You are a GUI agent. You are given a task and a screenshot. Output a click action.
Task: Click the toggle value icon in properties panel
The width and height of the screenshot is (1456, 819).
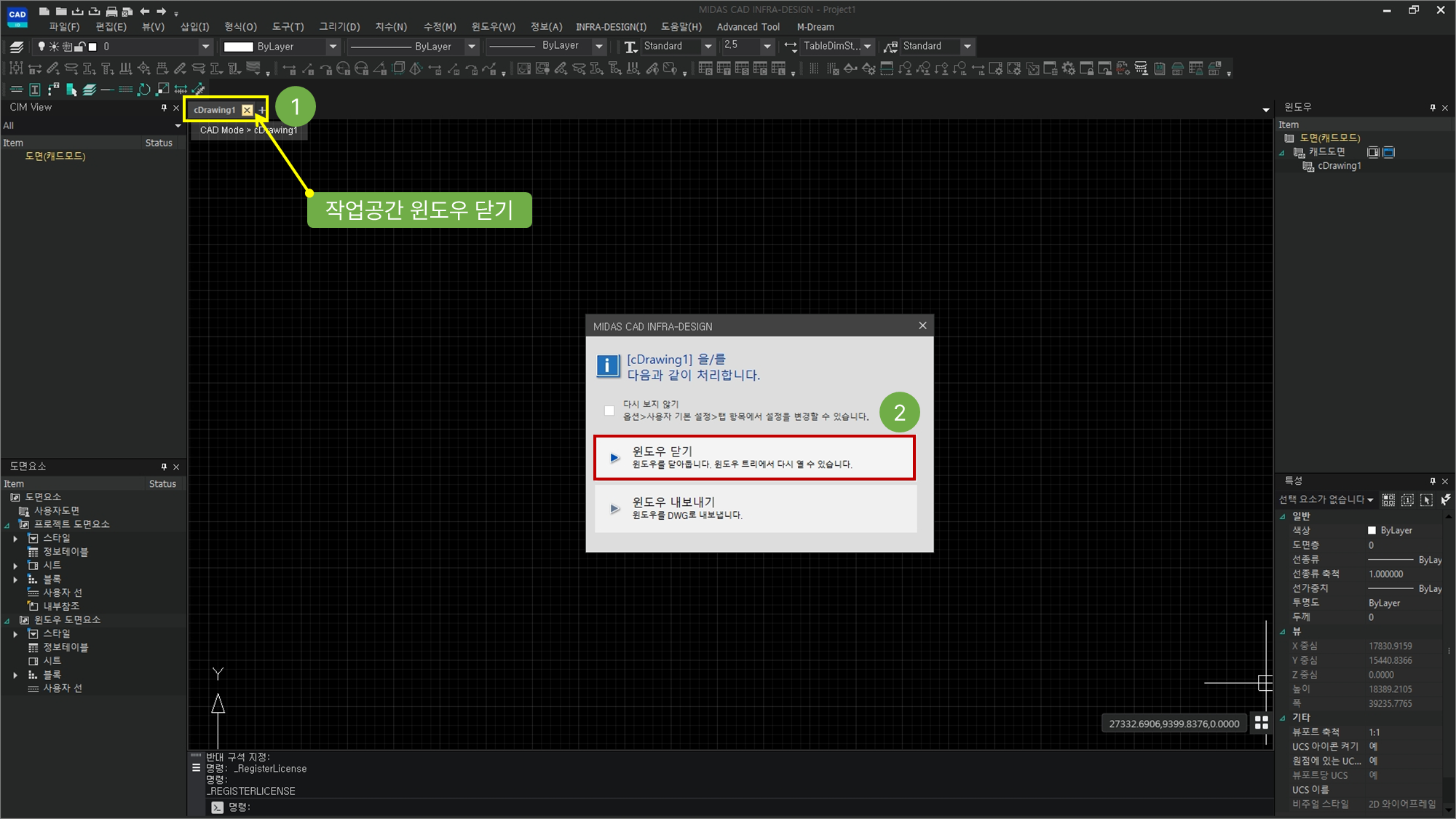click(x=1407, y=499)
